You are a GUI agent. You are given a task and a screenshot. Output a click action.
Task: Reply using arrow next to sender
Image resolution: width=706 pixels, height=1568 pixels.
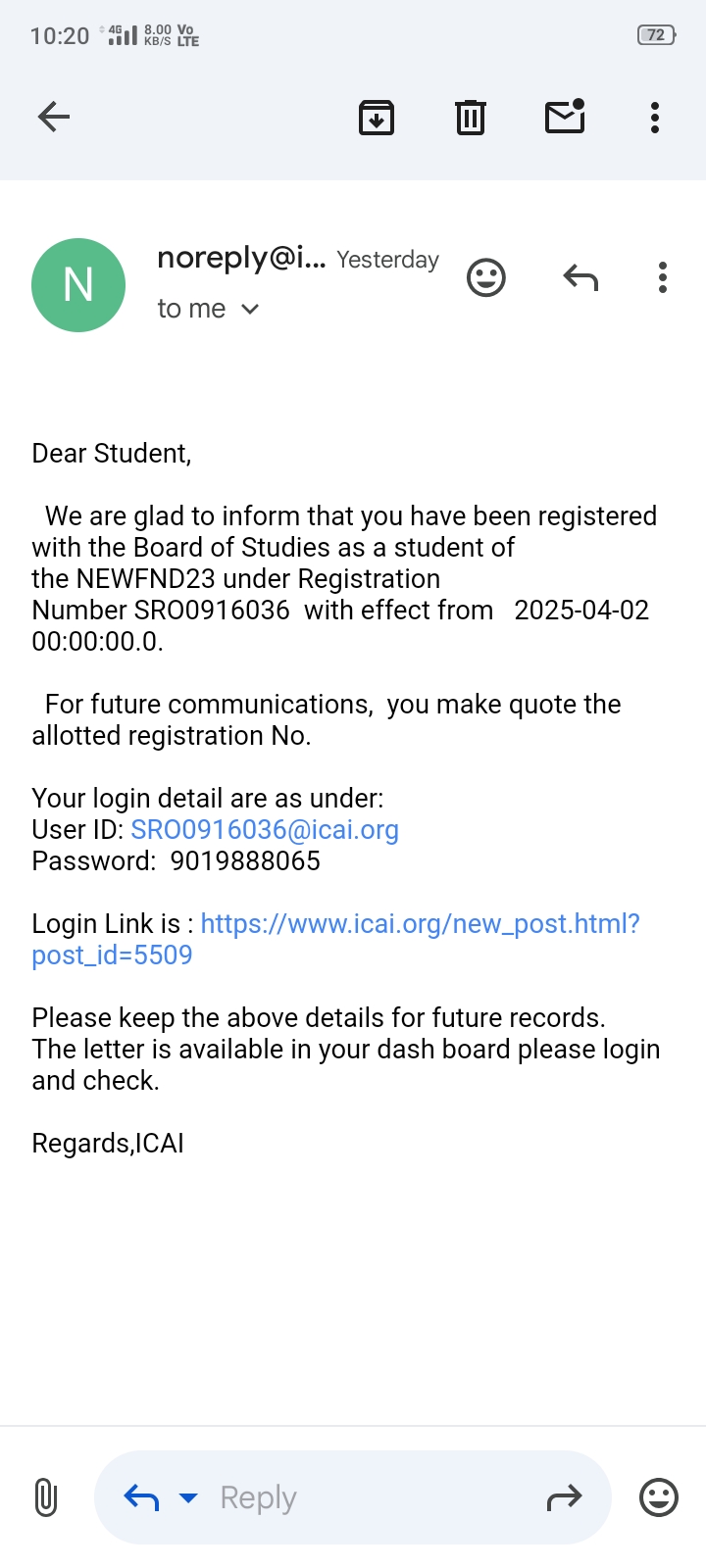[x=580, y=278]
